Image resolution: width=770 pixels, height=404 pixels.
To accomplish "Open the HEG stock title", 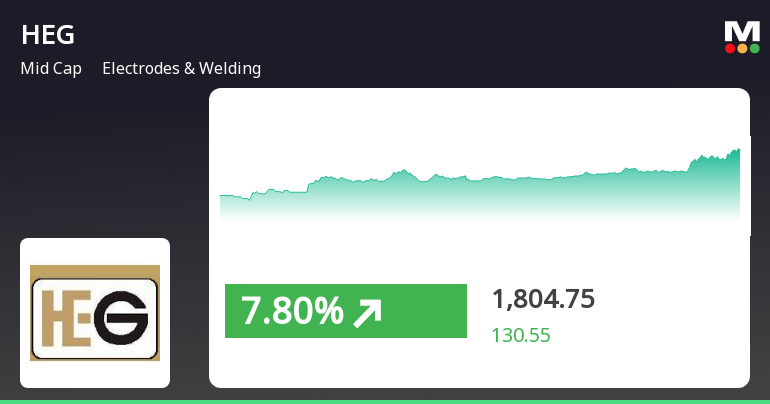I will coord(48,35).
